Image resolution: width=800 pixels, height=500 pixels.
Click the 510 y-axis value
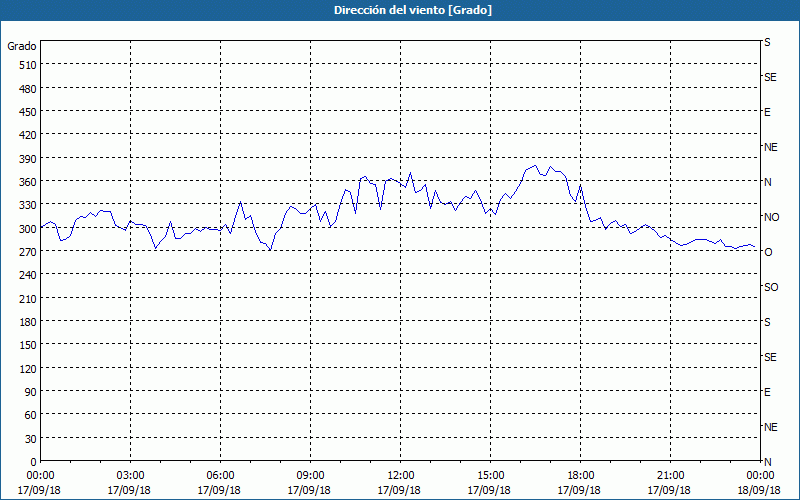tap(28, 65)
